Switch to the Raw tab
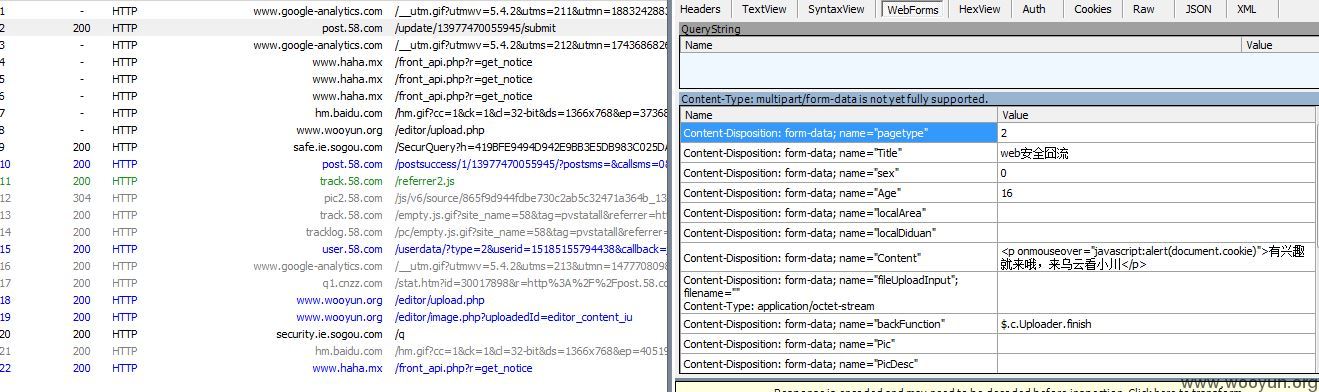Screen dimensions: 1319x392 point(1144,9)
